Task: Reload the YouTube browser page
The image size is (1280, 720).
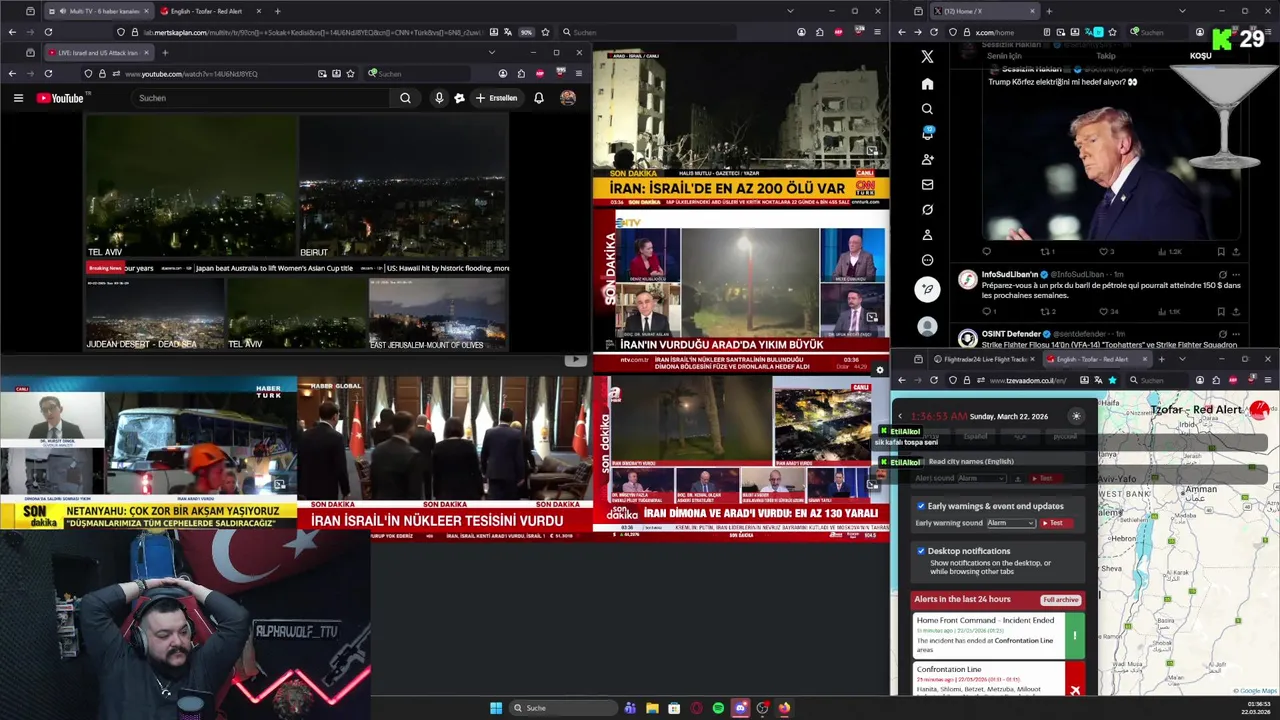Action: [x=48, y=74]
